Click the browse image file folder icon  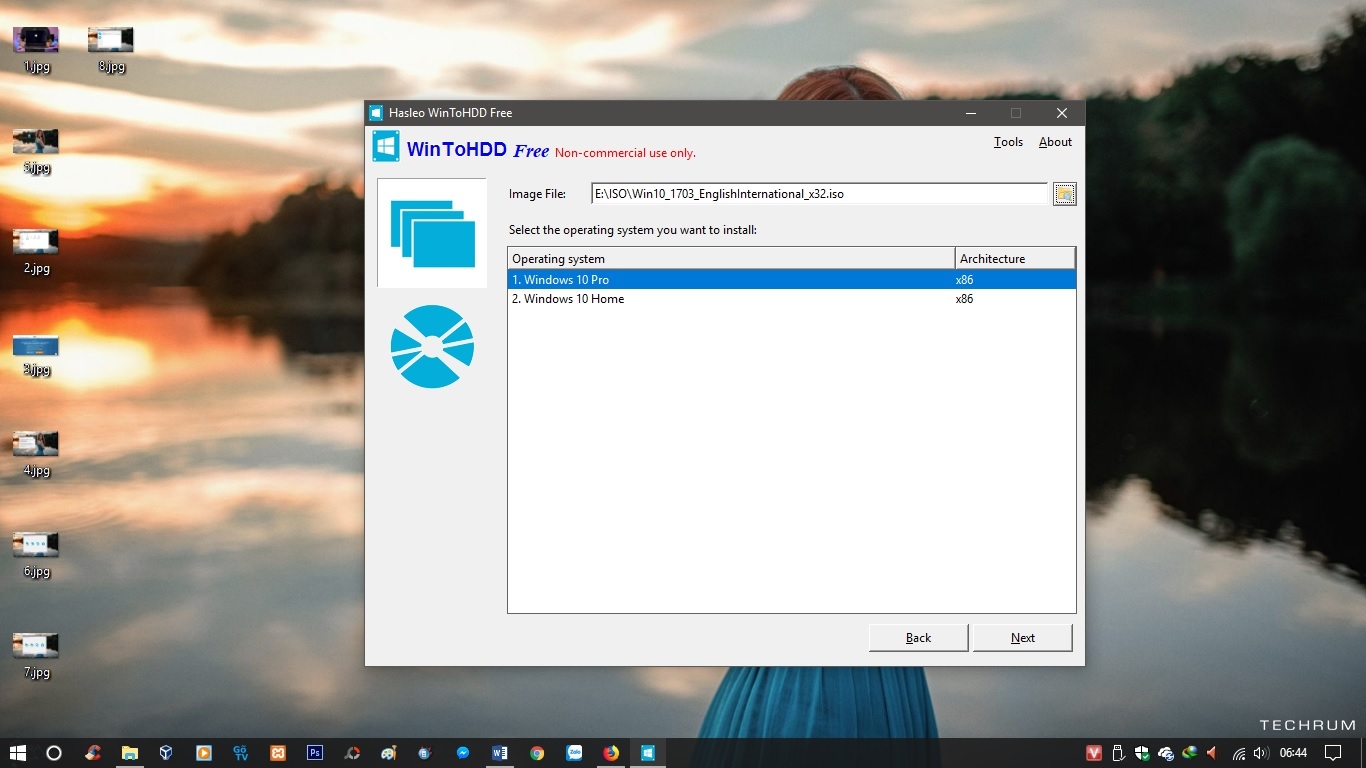coord(1065,194)
